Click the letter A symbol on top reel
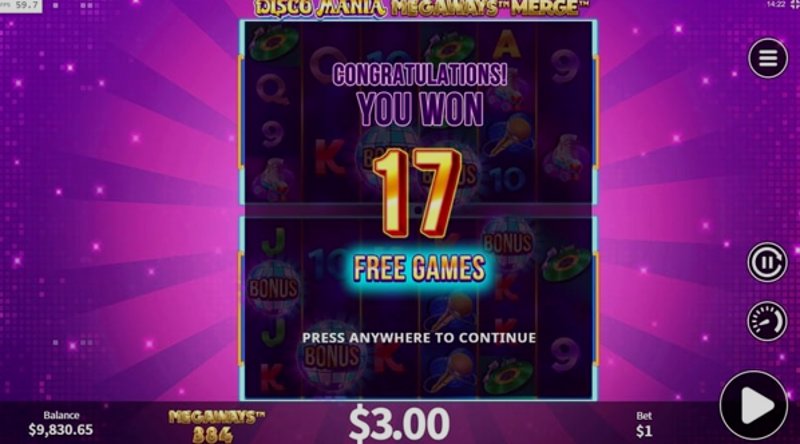Screen dimensions: 800x444 (506, 47)
